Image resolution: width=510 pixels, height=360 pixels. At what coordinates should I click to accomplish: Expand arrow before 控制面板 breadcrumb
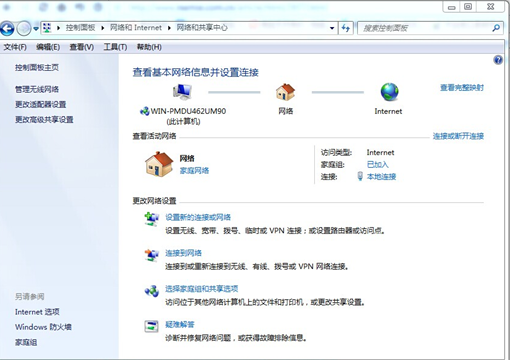point(58,28)
